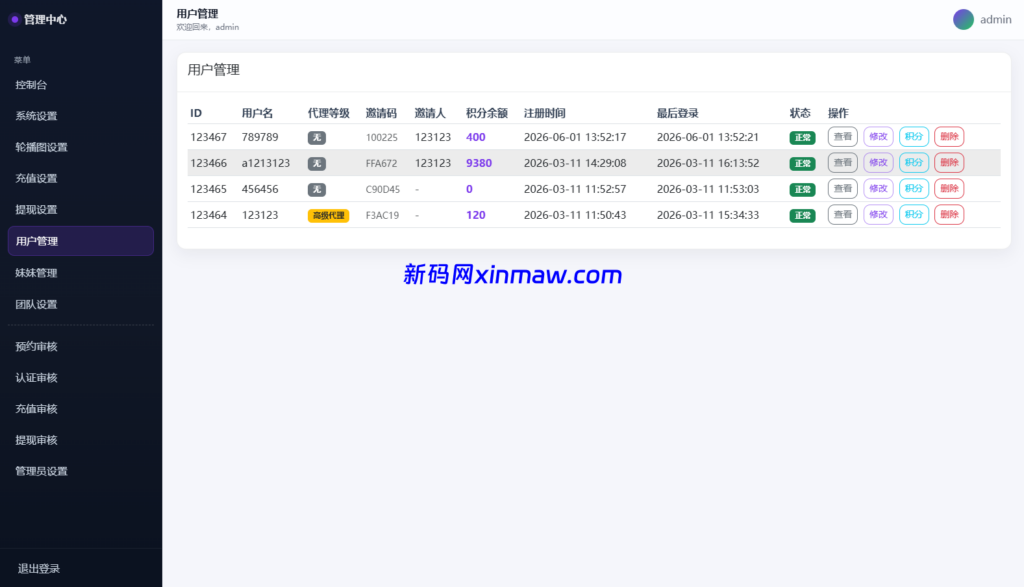Click invite code 100225
Viewport: 1024px width, 587px height.
tap(381, 137)
